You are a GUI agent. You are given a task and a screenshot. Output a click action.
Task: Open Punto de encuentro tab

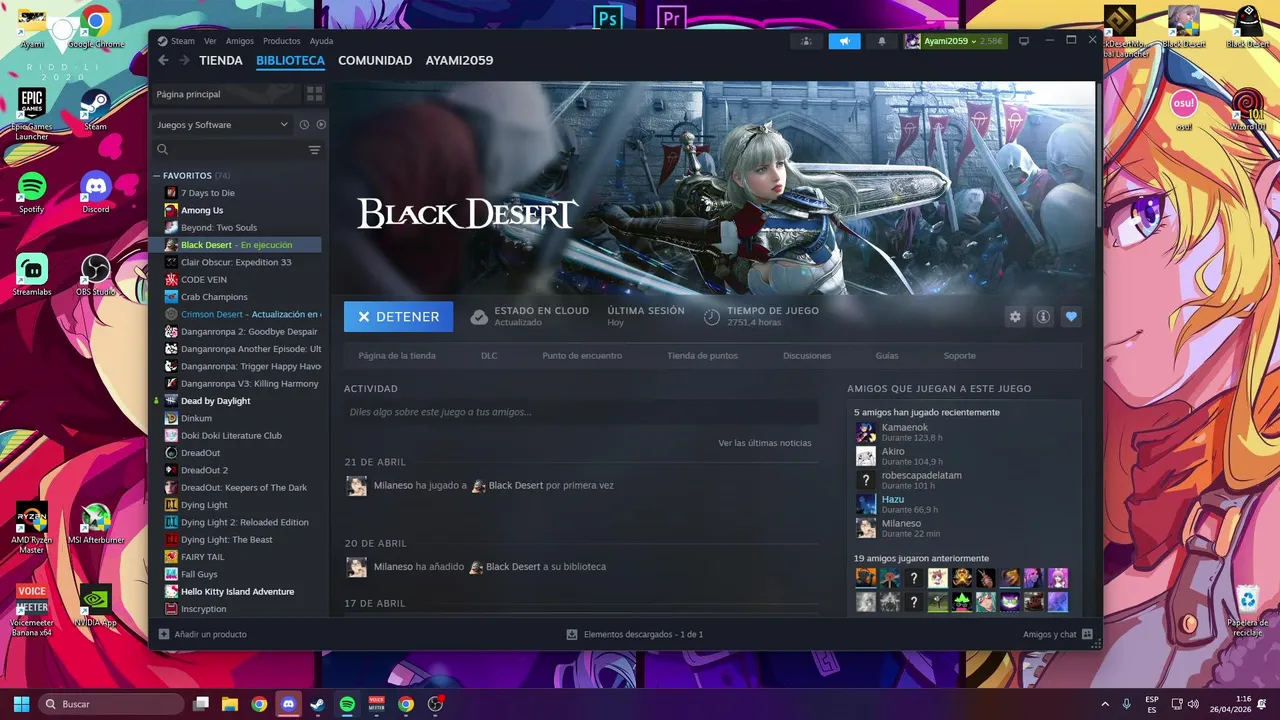coord(582,355)
